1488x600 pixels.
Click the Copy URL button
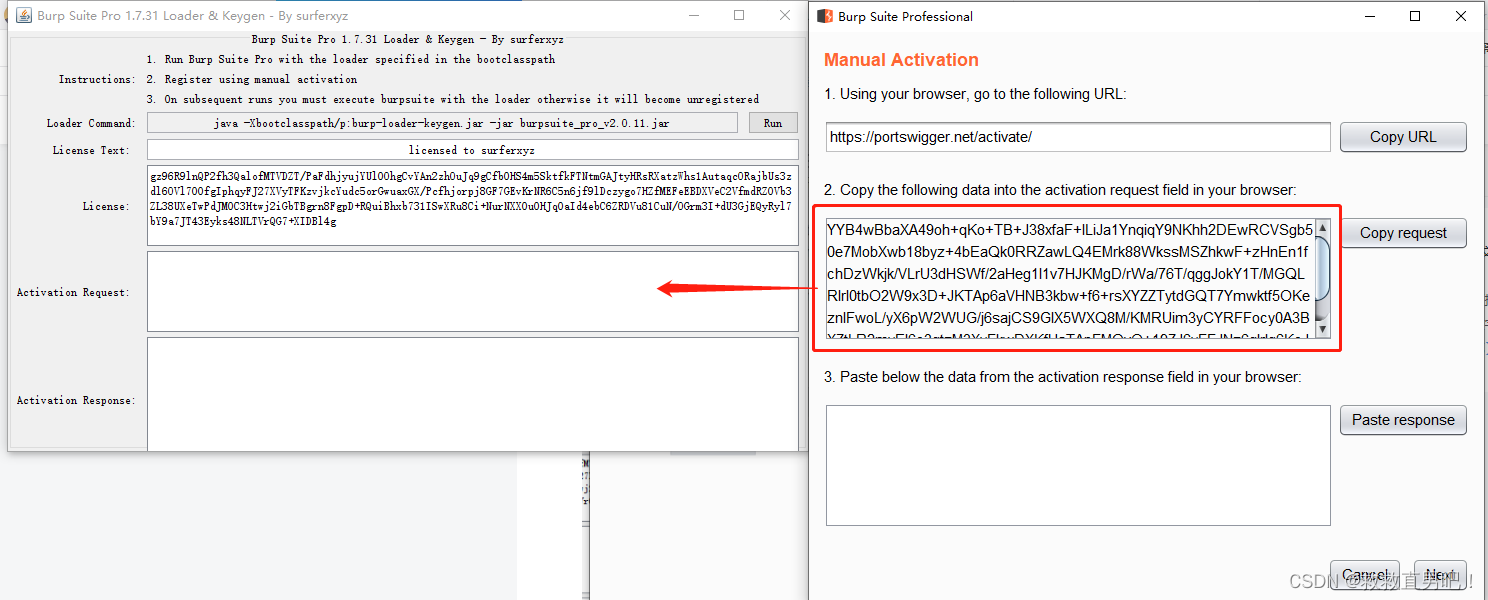point(1402,137)
